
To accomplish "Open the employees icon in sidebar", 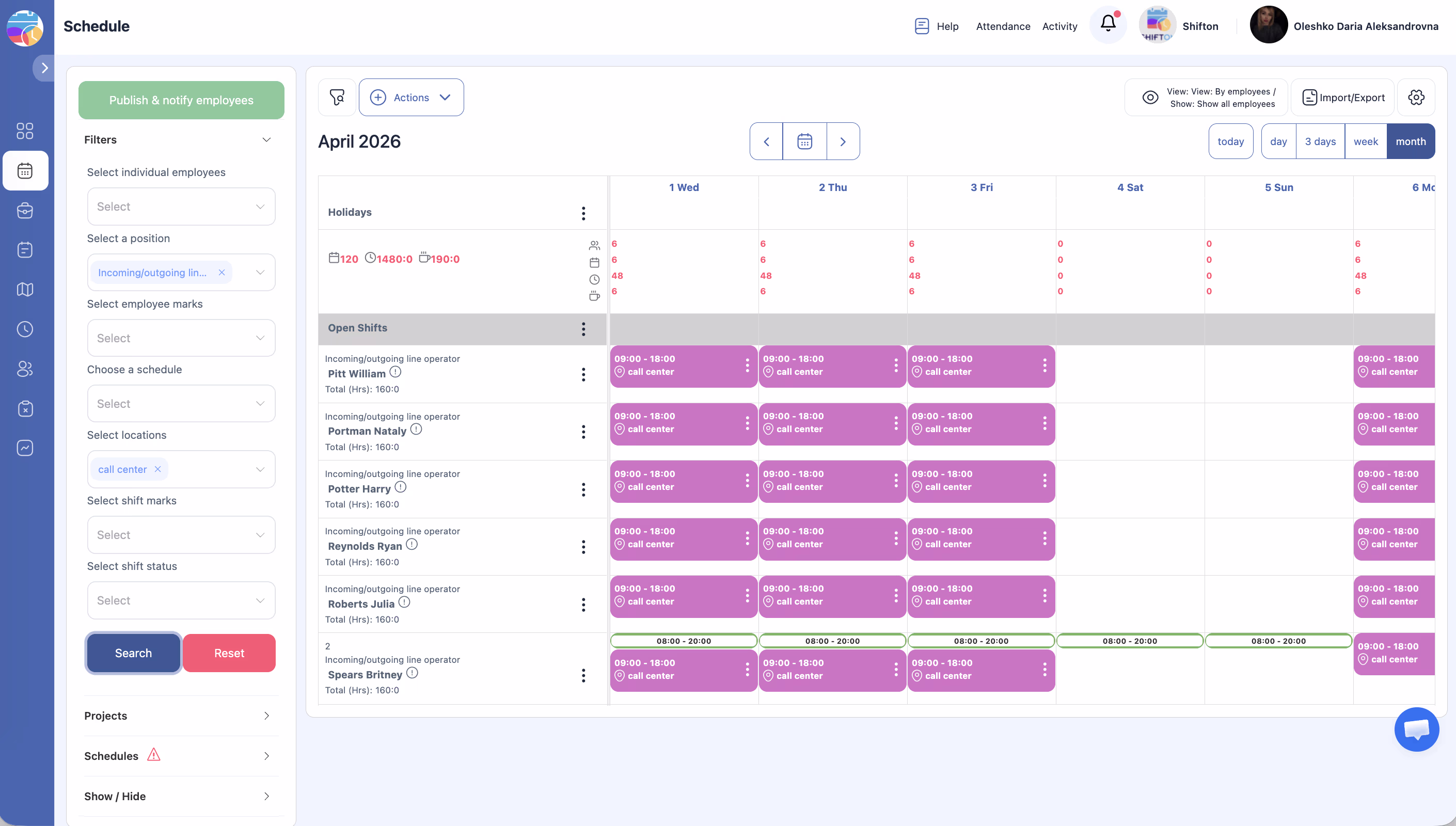I will coord(25,369).
